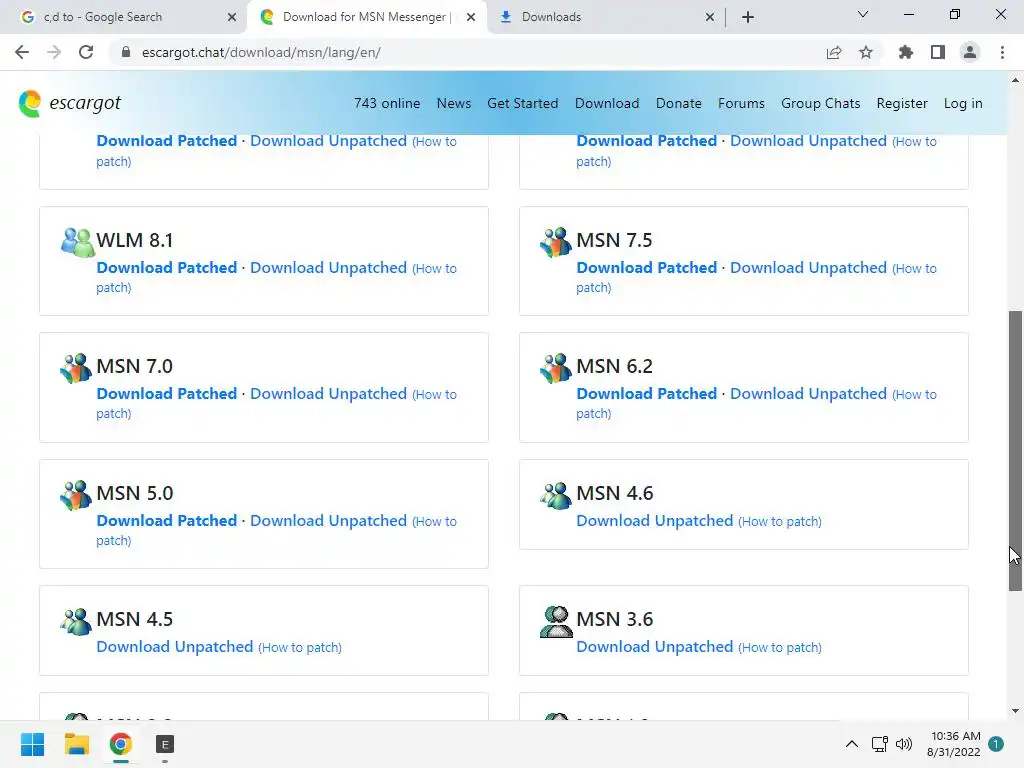Open the notification badge in tray
This screenshot has width=1024, height=768.
point(996,744)
